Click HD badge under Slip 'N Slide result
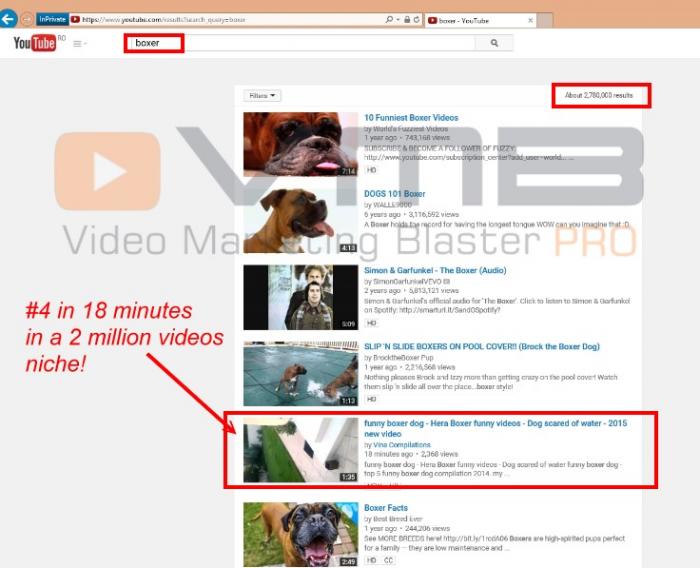This screenshot has height=568, width=700. [x=371, y=399]
